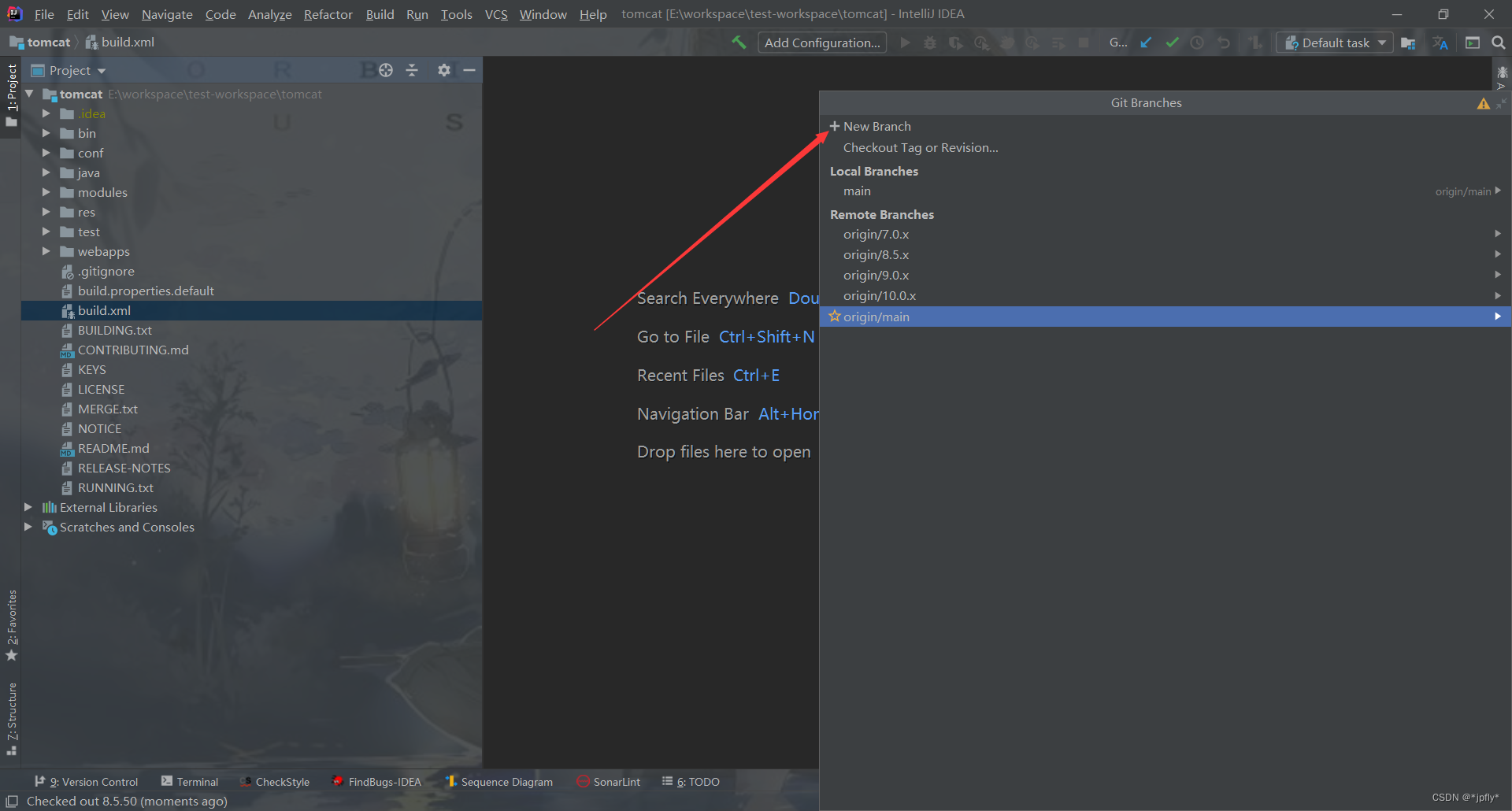
Task: Collapse the tomcat root node
Action: (29, 94)
